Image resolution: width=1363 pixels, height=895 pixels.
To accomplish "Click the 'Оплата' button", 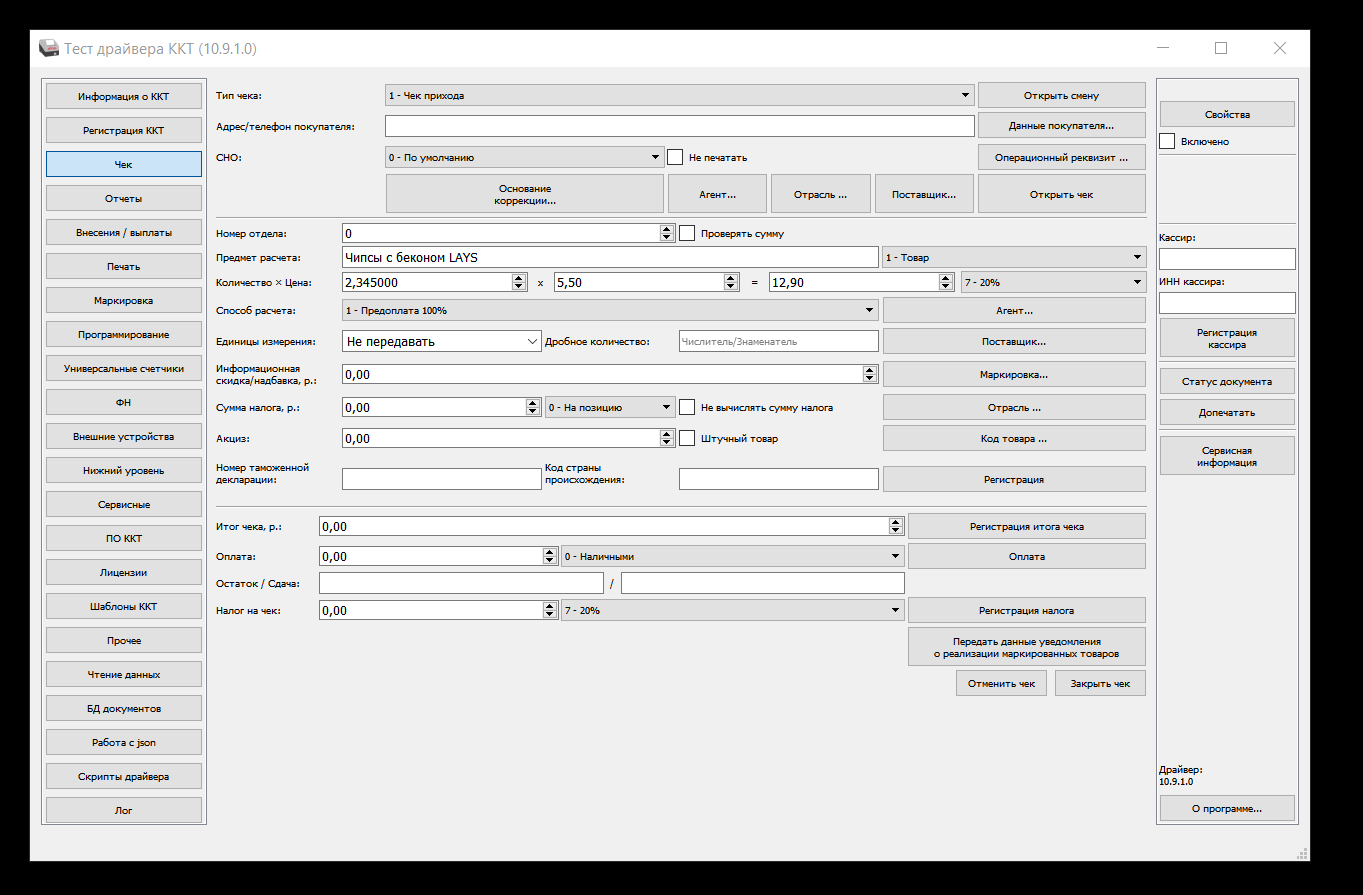I will (x=1027, y=556).
